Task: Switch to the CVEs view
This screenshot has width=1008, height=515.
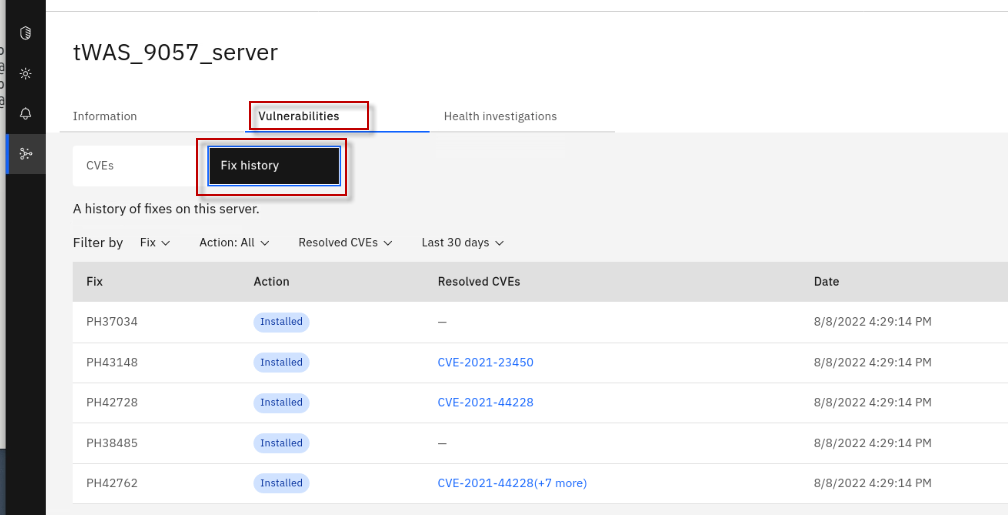Action: (x=100, y=165)
